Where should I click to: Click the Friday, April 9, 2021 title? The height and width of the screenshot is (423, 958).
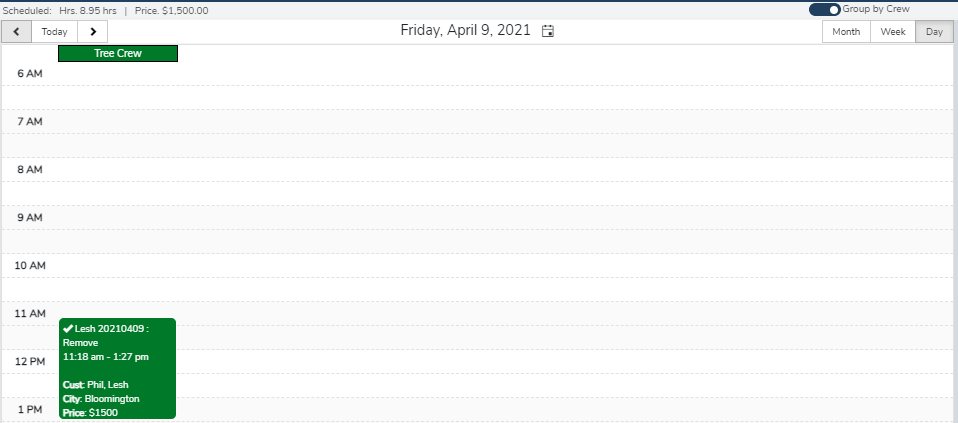(x=466, y=31)
